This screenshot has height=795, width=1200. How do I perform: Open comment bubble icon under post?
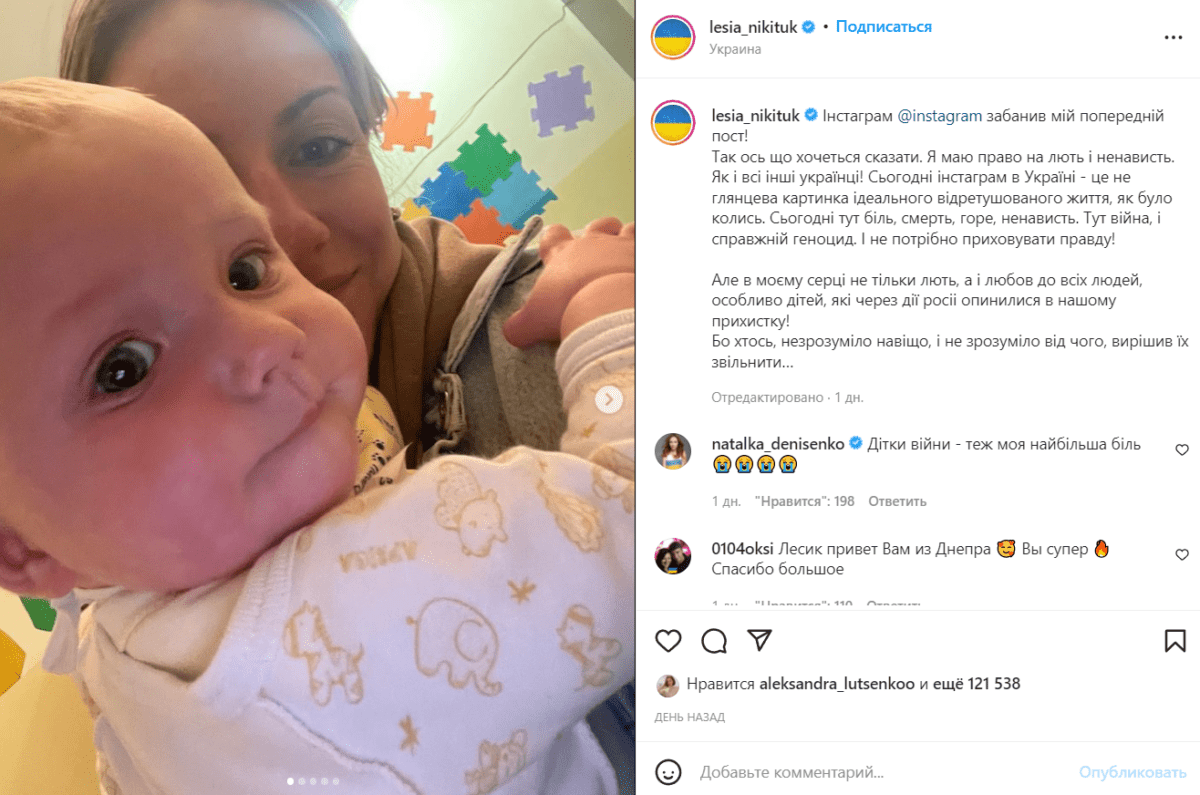(x=714, y=640)
